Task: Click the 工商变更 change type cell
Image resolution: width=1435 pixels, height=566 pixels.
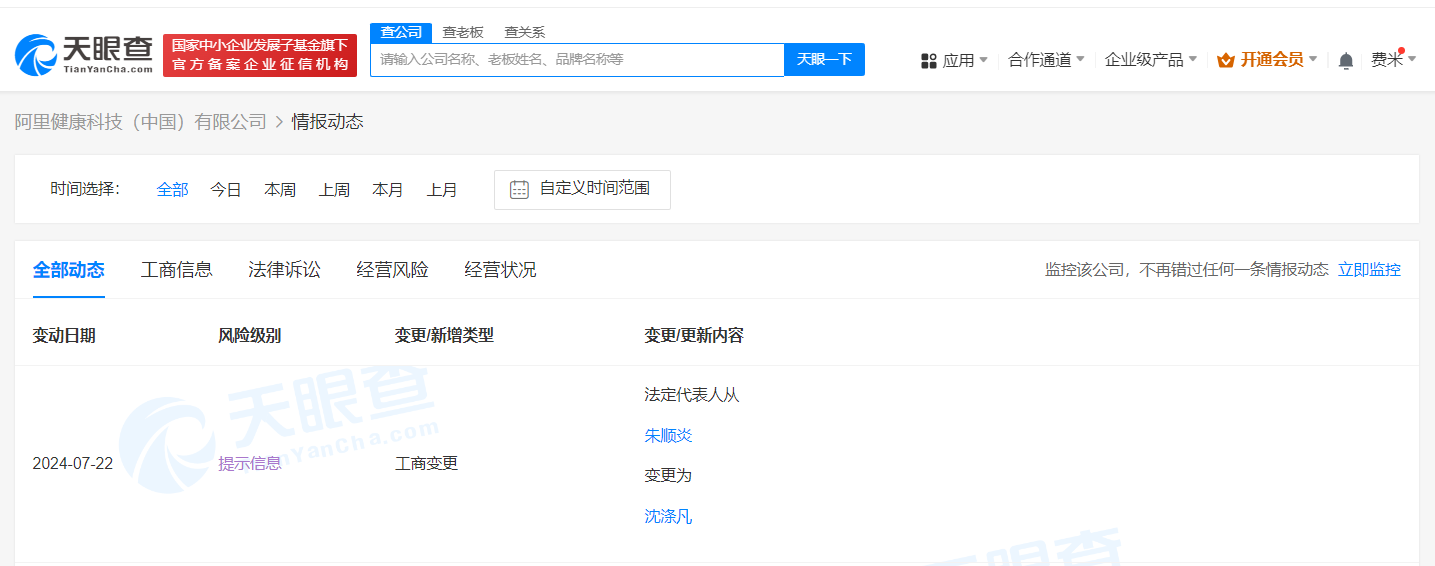Action: click(426, 463)
